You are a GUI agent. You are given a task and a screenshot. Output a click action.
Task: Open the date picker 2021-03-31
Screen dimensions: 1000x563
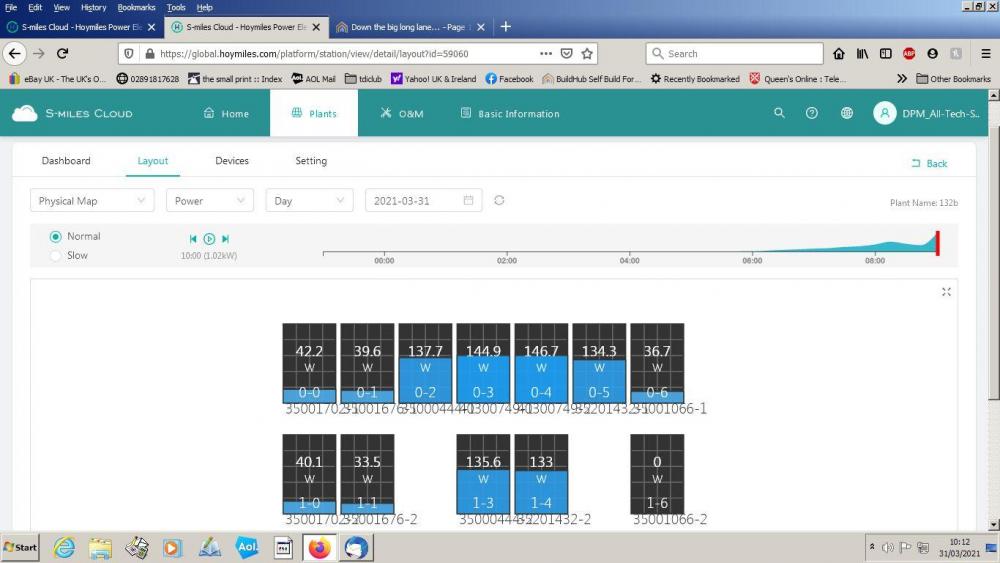point(423,201)
